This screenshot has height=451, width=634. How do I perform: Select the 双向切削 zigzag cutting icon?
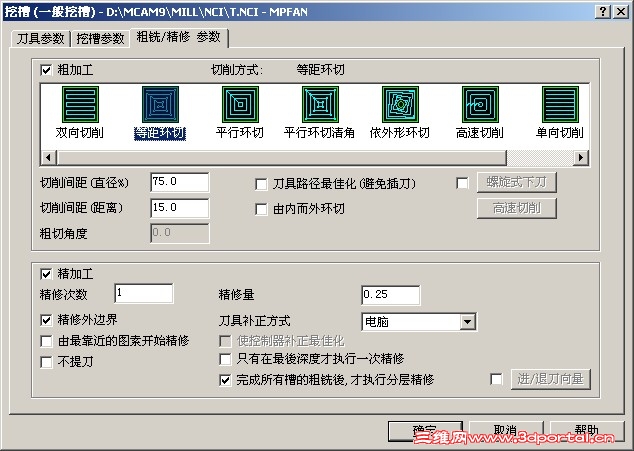pyautogui.click(x=80, y=104)
